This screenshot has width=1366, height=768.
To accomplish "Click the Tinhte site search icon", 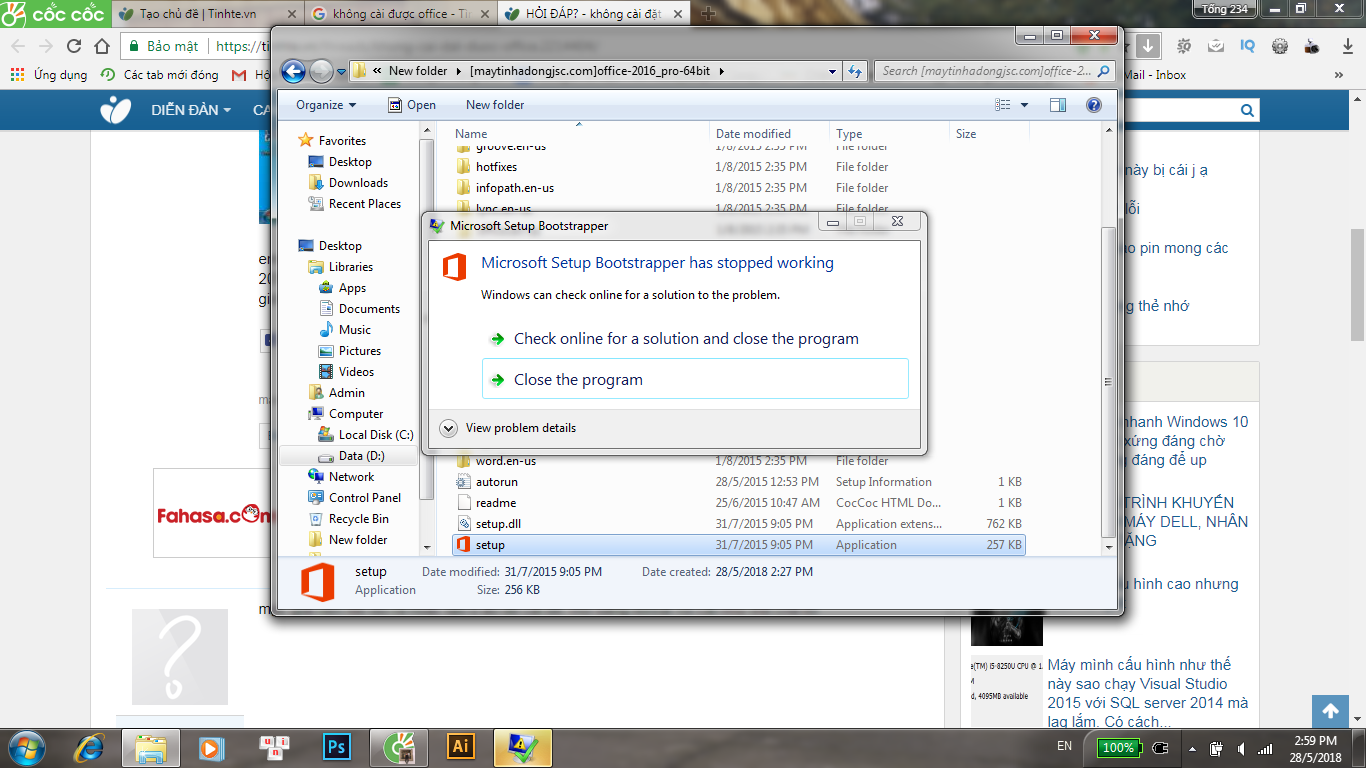I will coord(1247,111).
